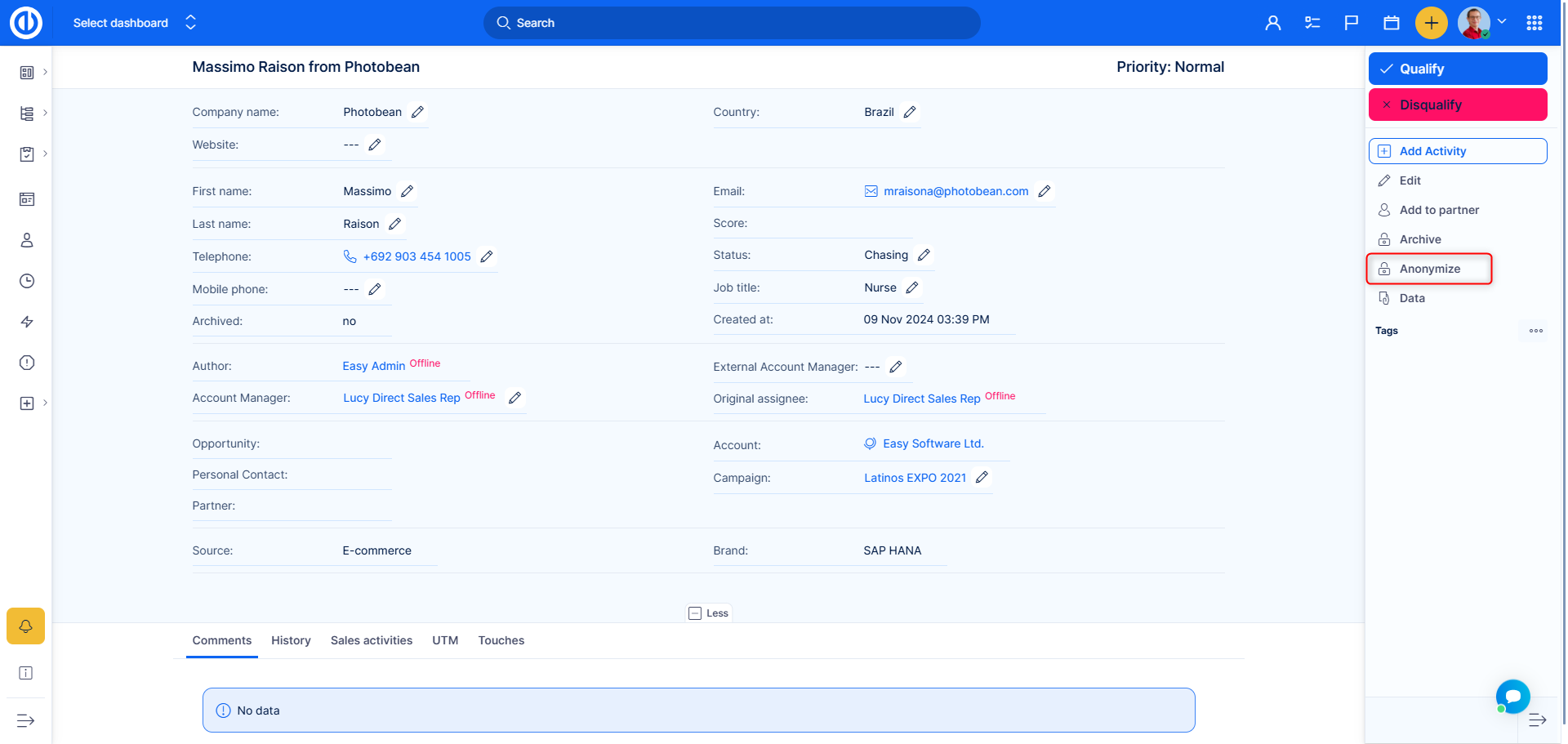The image size is (1568, 744).
Task: Open the user avatar dropdown arrow
Action: point(1502,22)
